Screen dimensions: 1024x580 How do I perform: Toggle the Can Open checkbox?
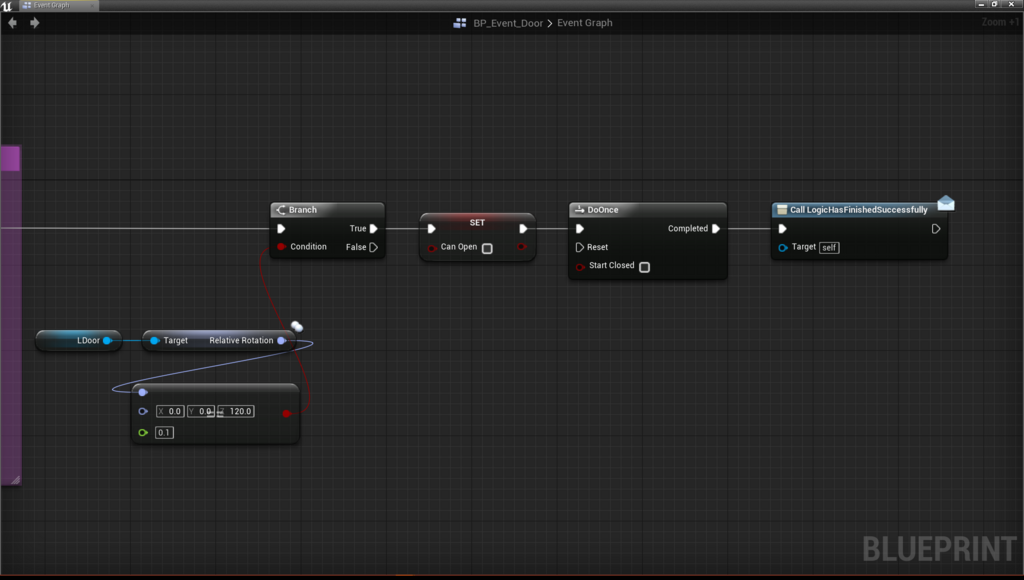487,248
